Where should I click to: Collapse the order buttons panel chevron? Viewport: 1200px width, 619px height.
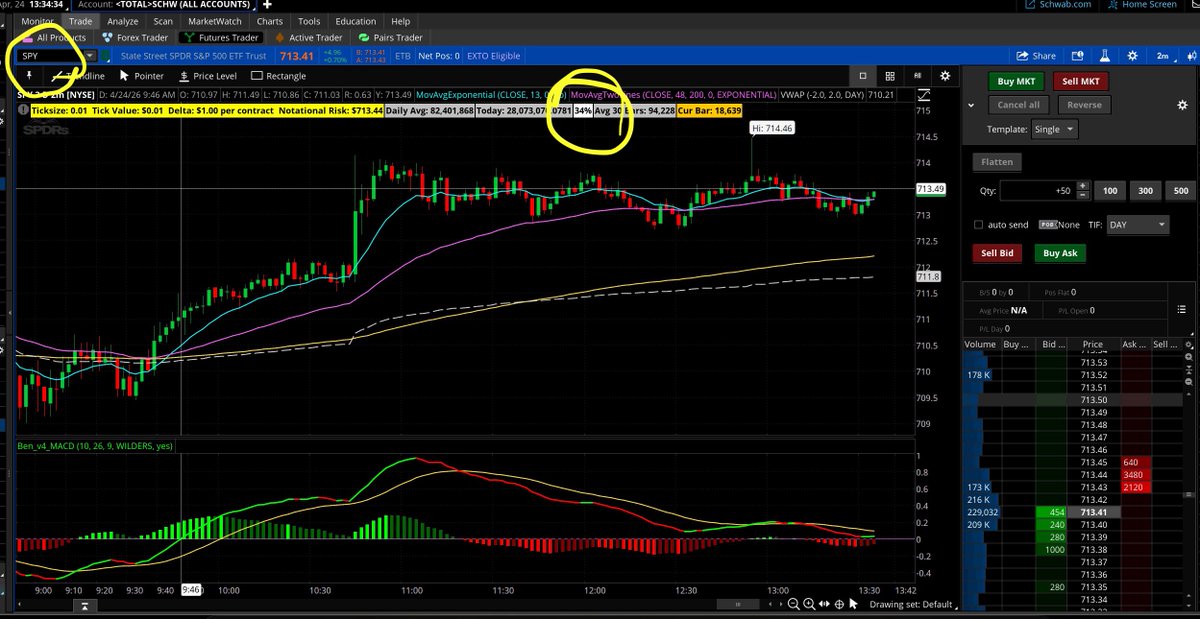(970, 106)
